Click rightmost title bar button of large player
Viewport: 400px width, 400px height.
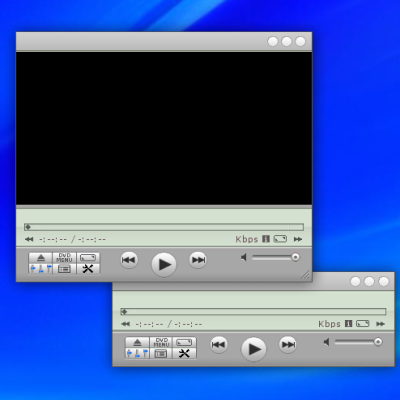[x=300, y=42]
